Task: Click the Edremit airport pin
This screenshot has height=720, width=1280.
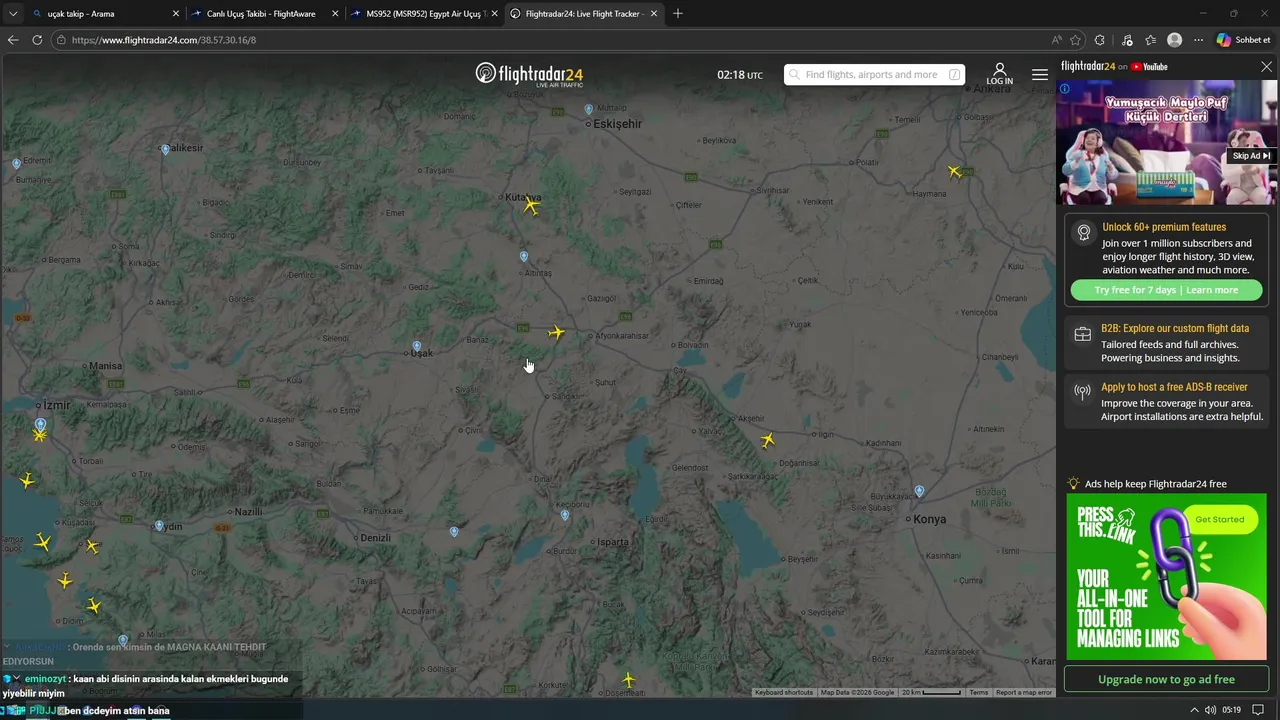Action: point(16,163)
